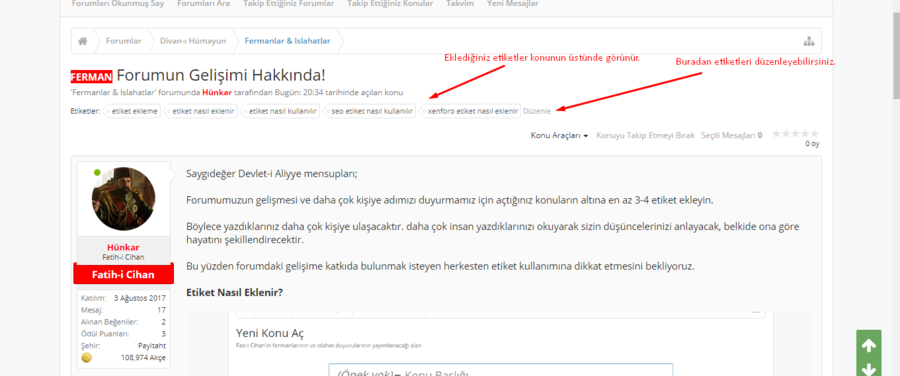Image resolution: width=900 pixels, height=376 pixels.
Task: Open Hünkar username in profile card
Action: pos(123,247)
